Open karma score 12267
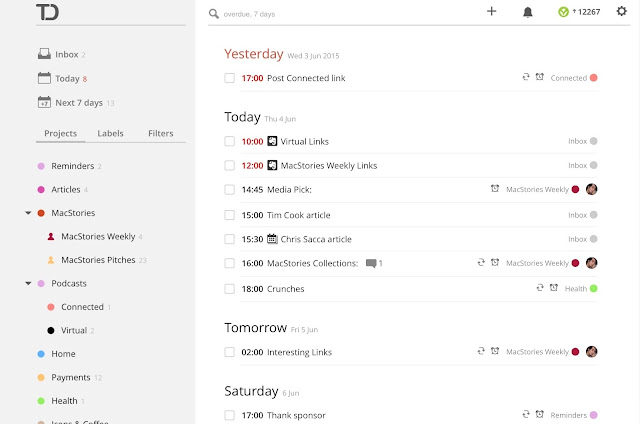 [579, 12]
